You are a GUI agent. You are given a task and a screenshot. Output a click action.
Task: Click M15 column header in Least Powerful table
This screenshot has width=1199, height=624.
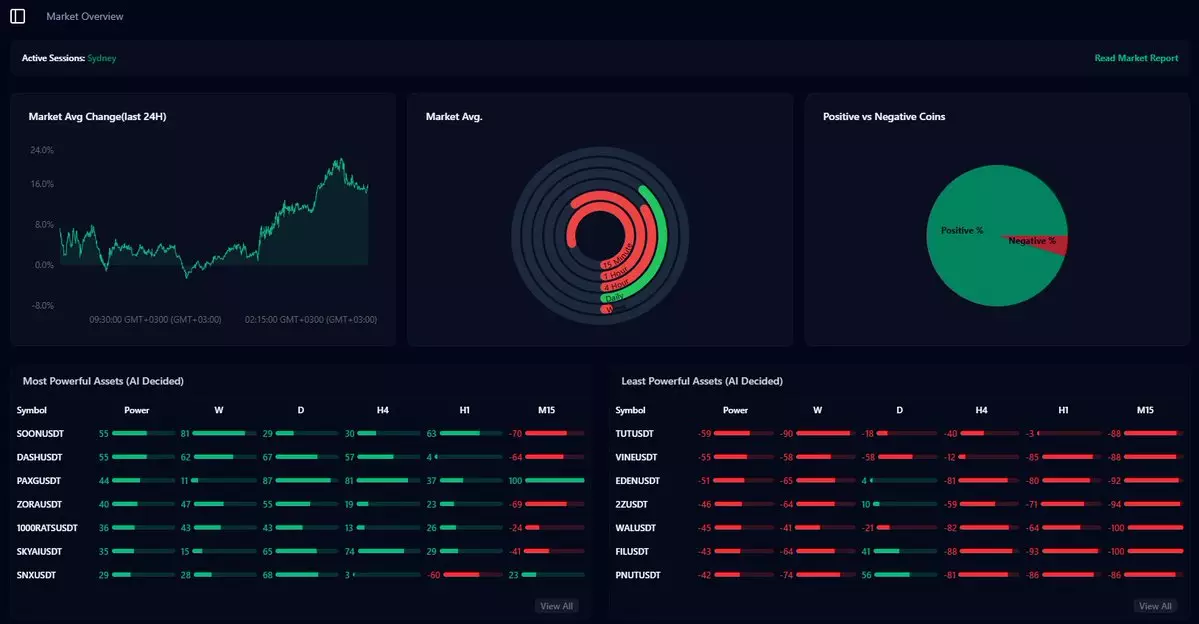[x=1145, y=410]
